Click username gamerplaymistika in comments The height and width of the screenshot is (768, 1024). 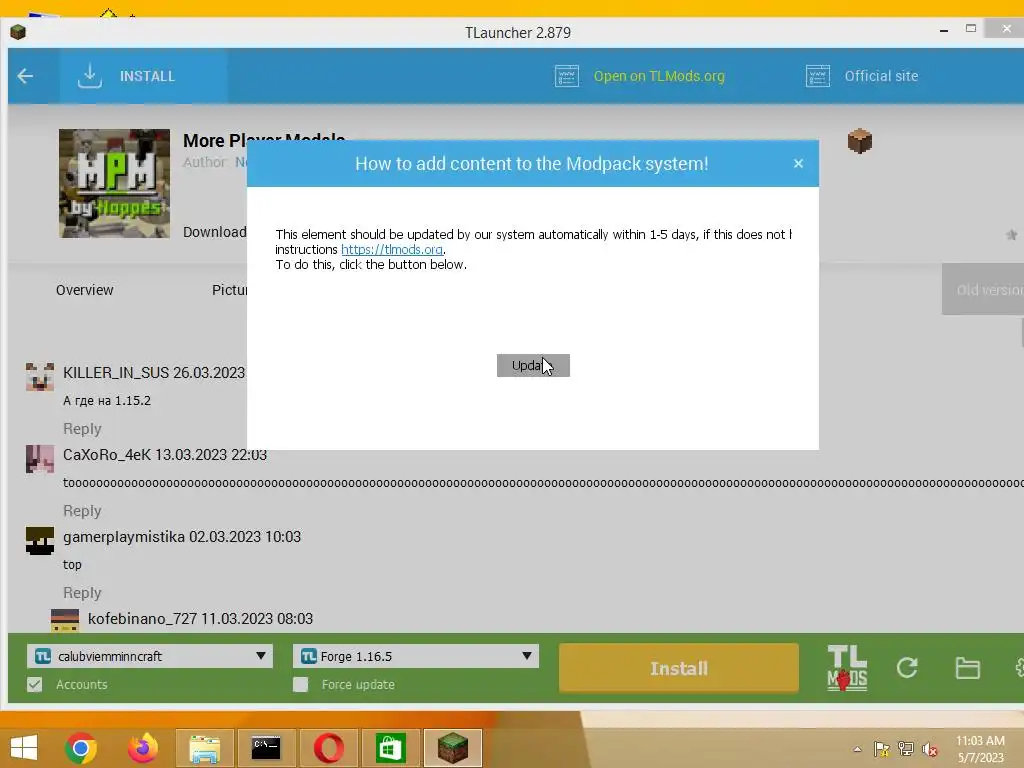pos(124,537)
